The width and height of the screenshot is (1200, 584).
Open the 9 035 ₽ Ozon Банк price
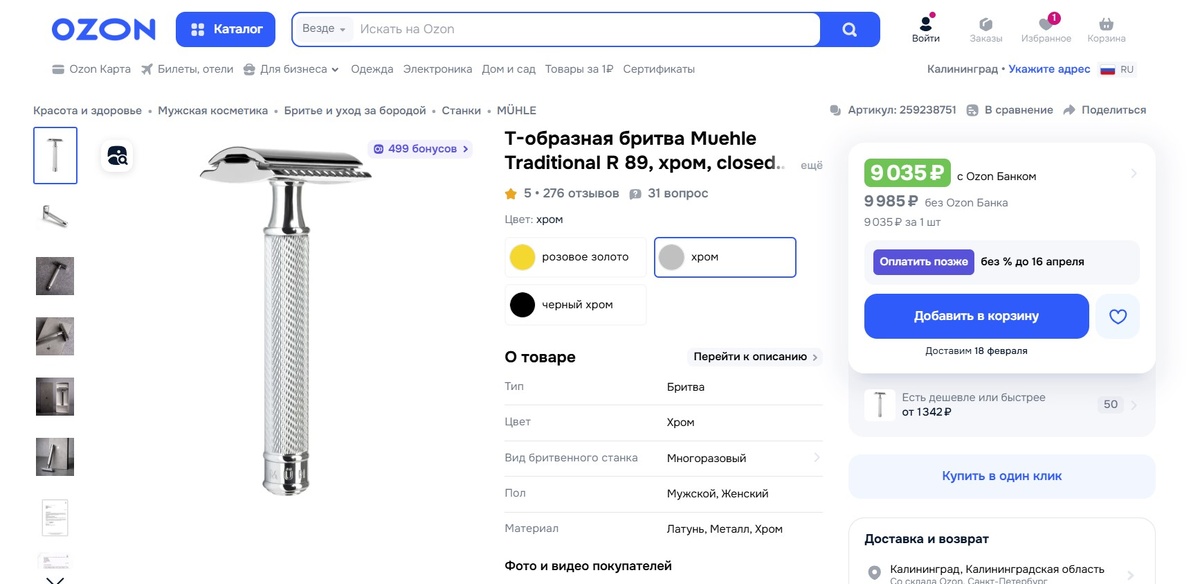[x=907, y=173]
